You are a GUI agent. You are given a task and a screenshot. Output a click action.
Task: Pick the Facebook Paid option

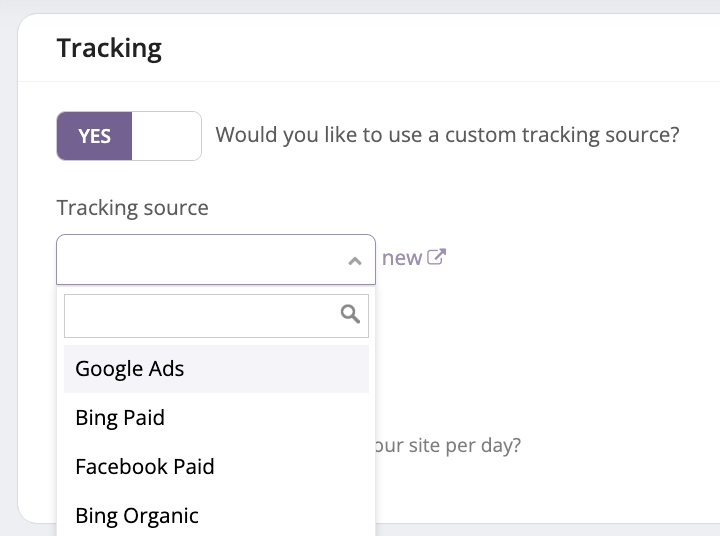(x=145, y=466)
